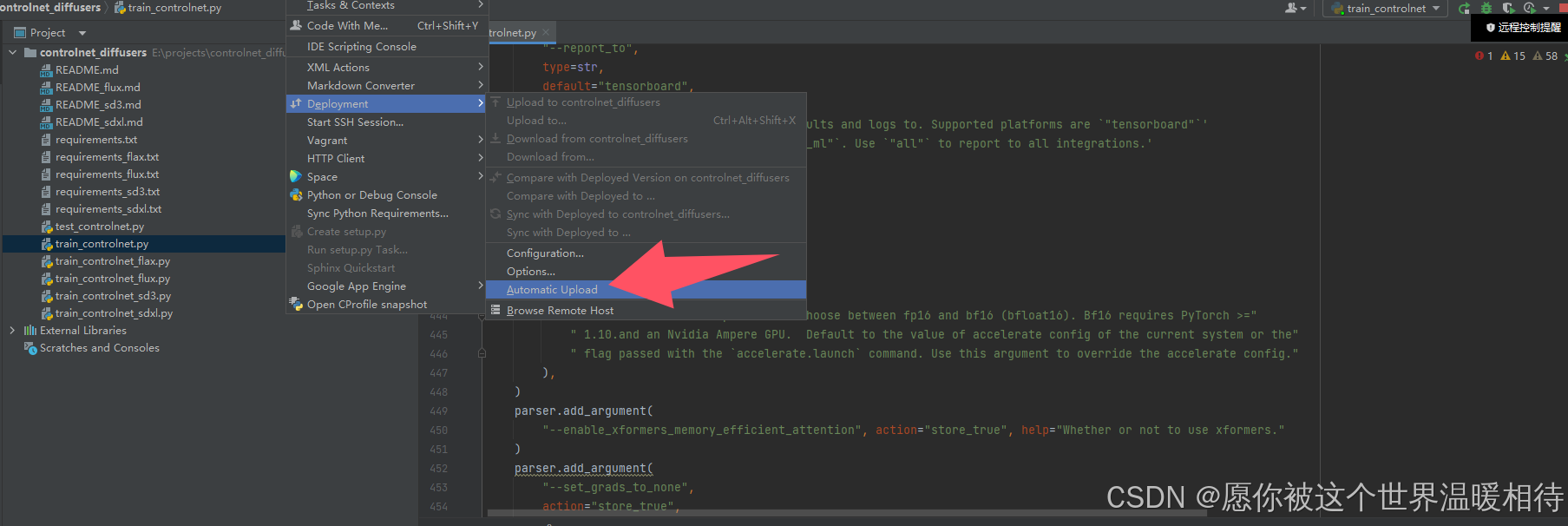Toggle code folding marker at line 446
Viewport: 1568px width, 526px height.
click(x=482, y=354)
